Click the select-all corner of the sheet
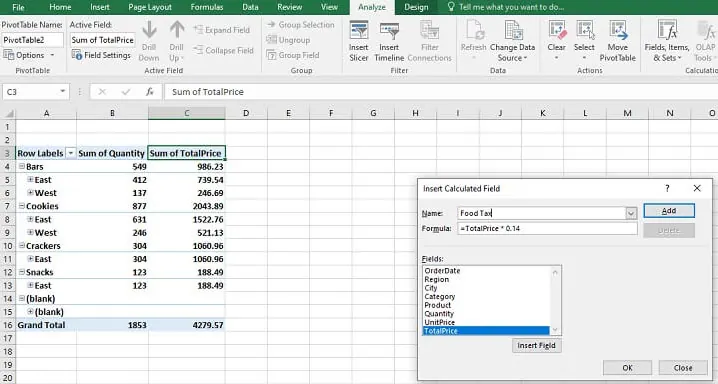This screenshot has width=718, height=384. click(8, 113)
